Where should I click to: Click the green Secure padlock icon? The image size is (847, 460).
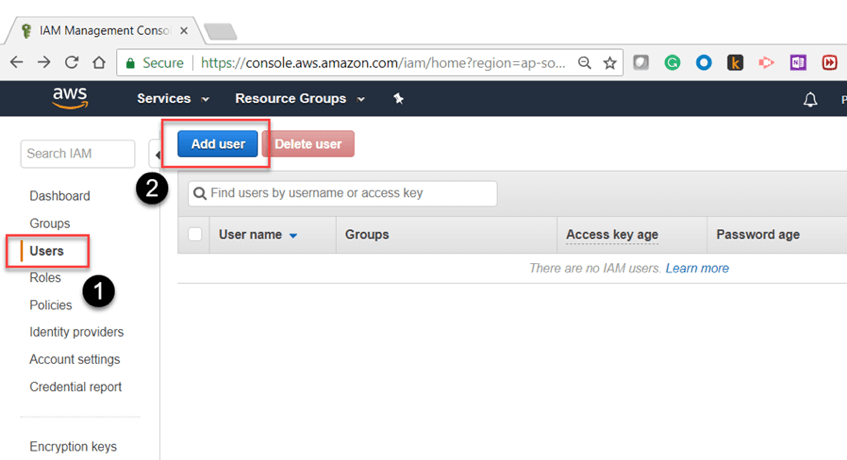pyautogui.click(x=130, y=63)
